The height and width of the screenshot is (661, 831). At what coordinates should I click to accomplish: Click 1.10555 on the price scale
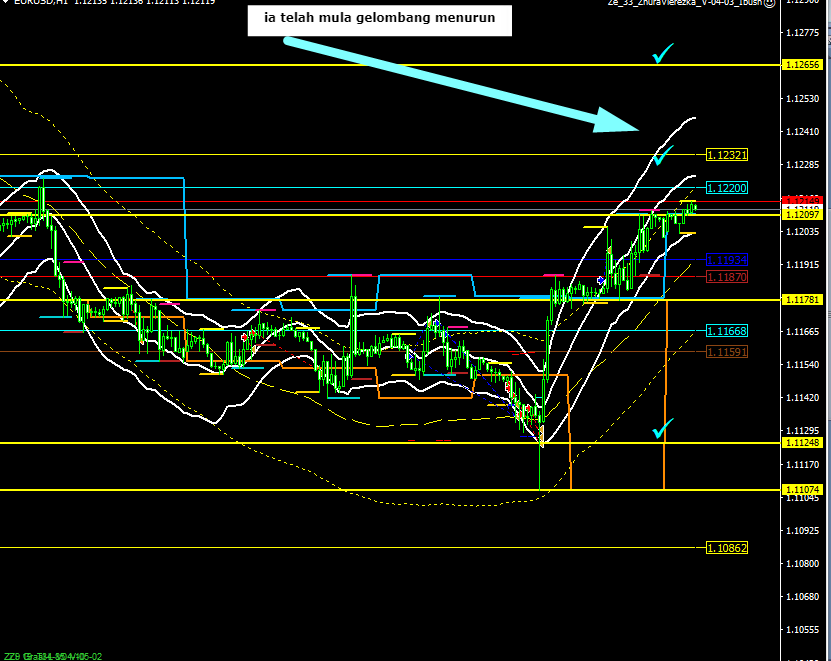[x=802, y=630]
